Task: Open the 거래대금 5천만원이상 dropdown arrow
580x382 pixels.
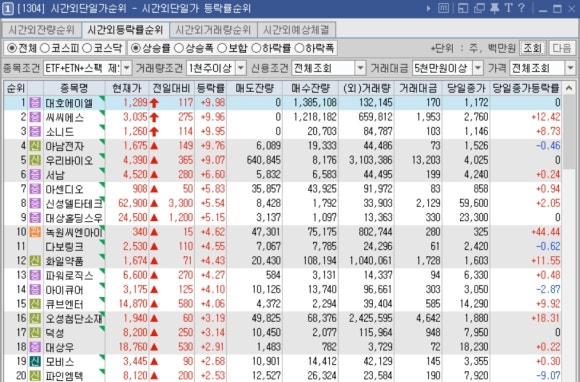Action: [x=478, y=68]
